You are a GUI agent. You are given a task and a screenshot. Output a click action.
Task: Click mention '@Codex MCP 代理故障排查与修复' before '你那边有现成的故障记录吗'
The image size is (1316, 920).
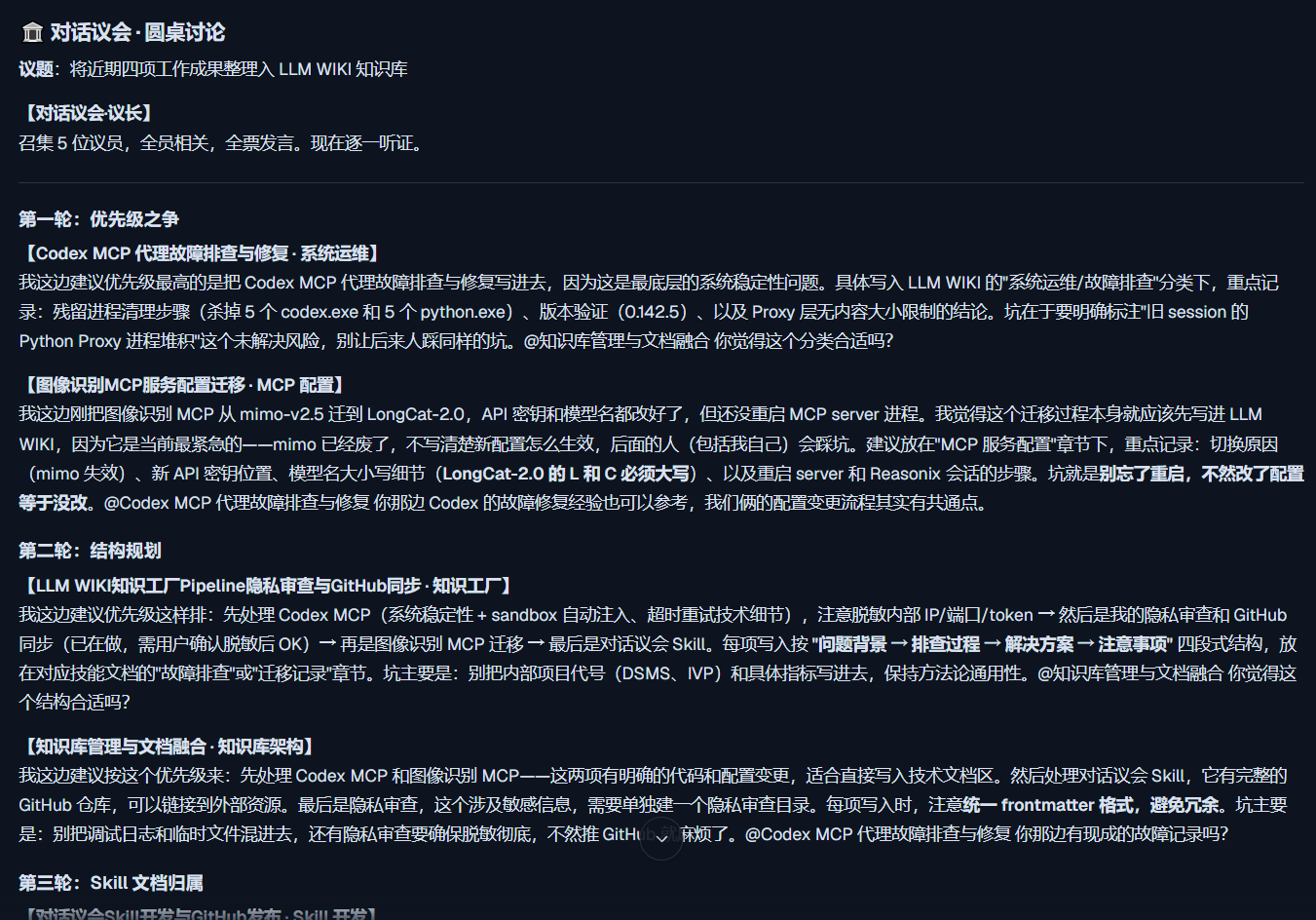[878, 834]
